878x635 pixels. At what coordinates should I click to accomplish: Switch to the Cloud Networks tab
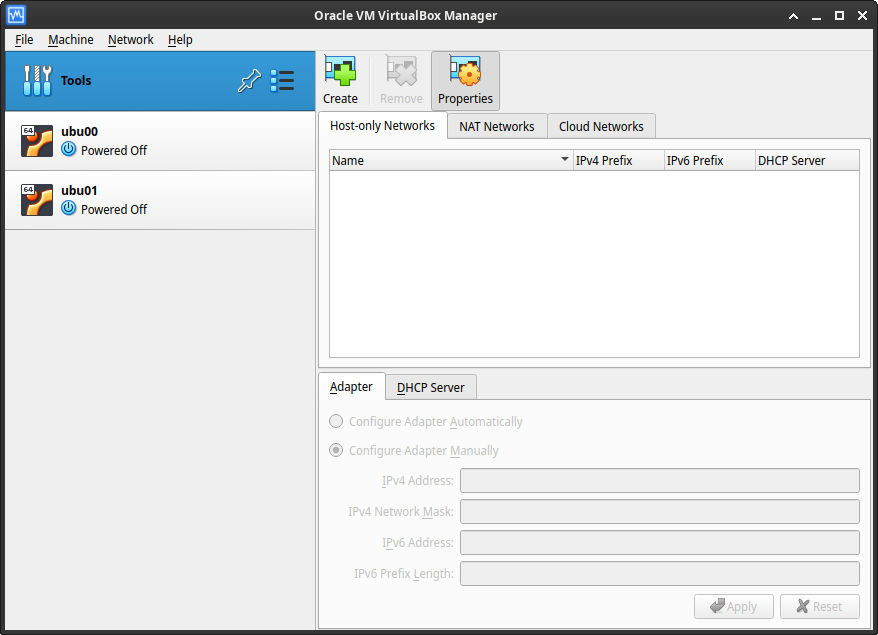click(x=601, y=126)
